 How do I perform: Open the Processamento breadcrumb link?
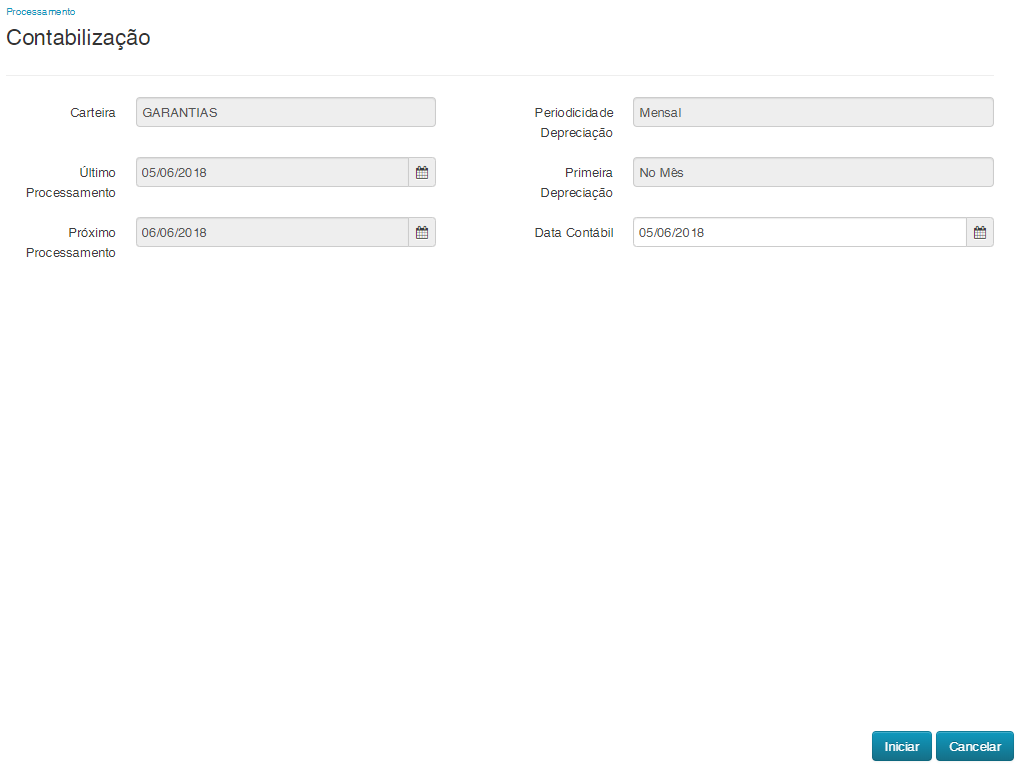(x=40, y=12)
